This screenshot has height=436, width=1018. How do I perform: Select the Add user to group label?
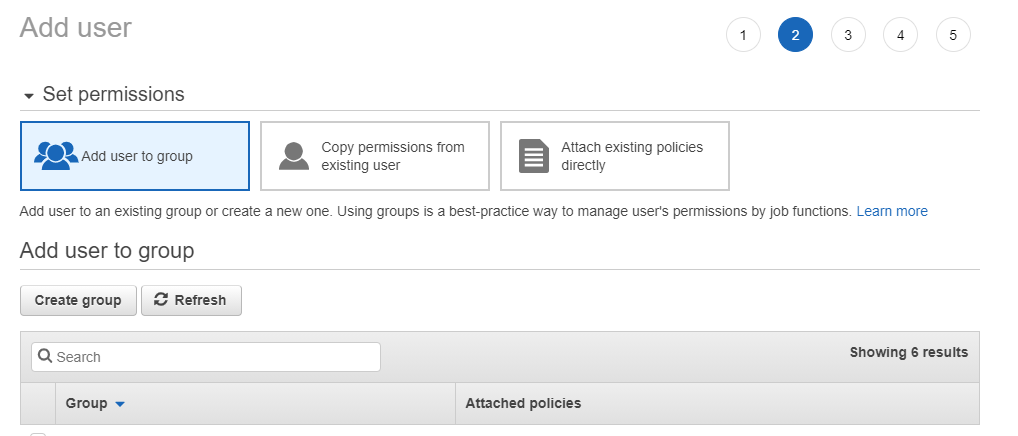coord(137,156)
